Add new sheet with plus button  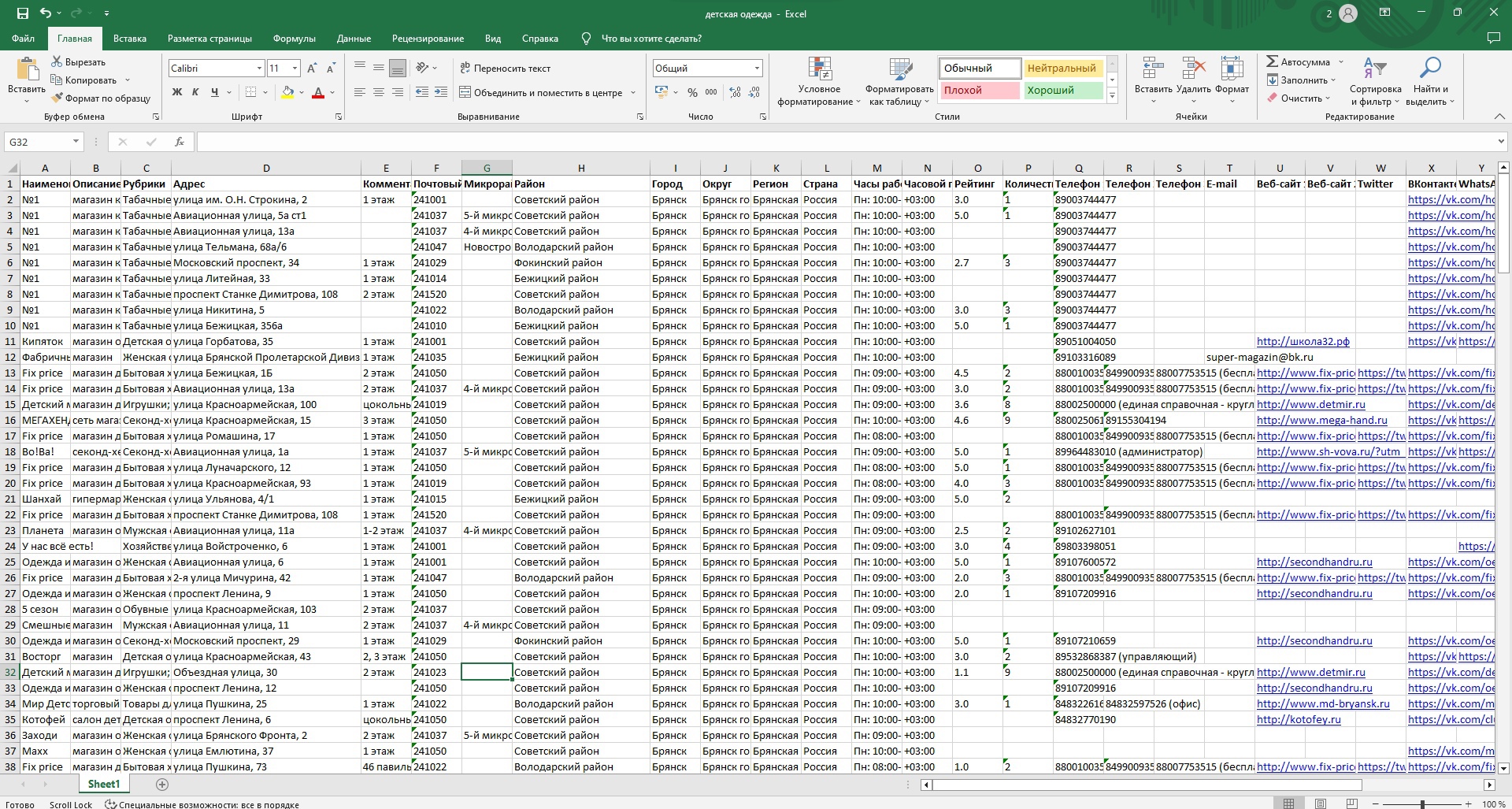(162, 784)
